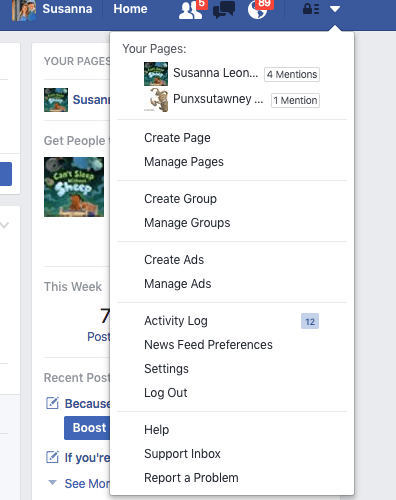This screenshot has width=396, height=500.
Task: Open the recent post starting If you're
Action: (87, 458)
